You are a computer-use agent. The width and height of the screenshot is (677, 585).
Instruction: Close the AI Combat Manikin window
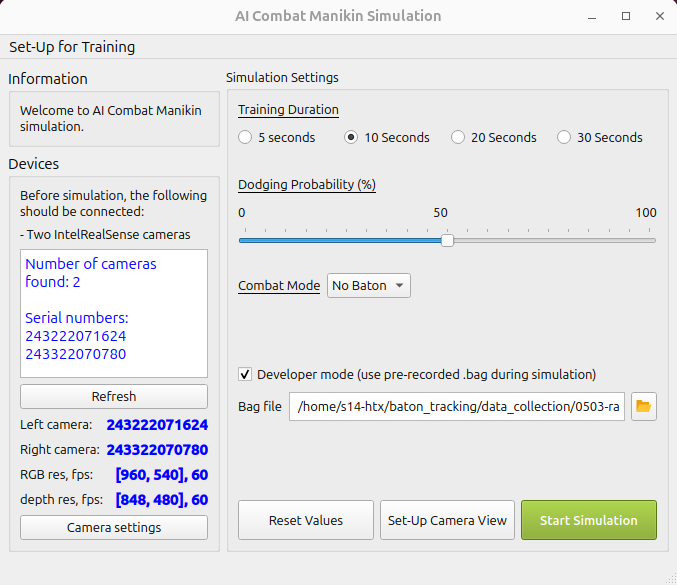click(655, 16)
